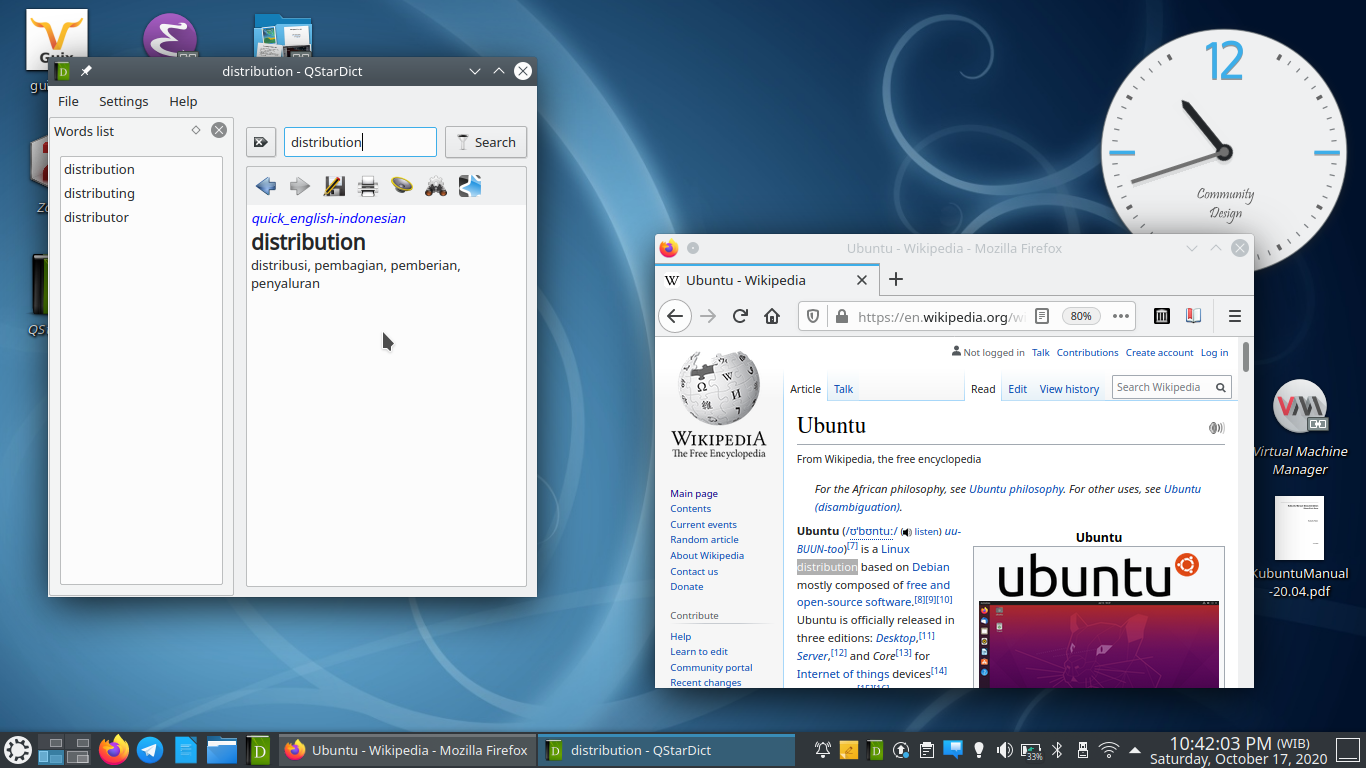Select 'distributing' in the Words list

coord(99,193)
